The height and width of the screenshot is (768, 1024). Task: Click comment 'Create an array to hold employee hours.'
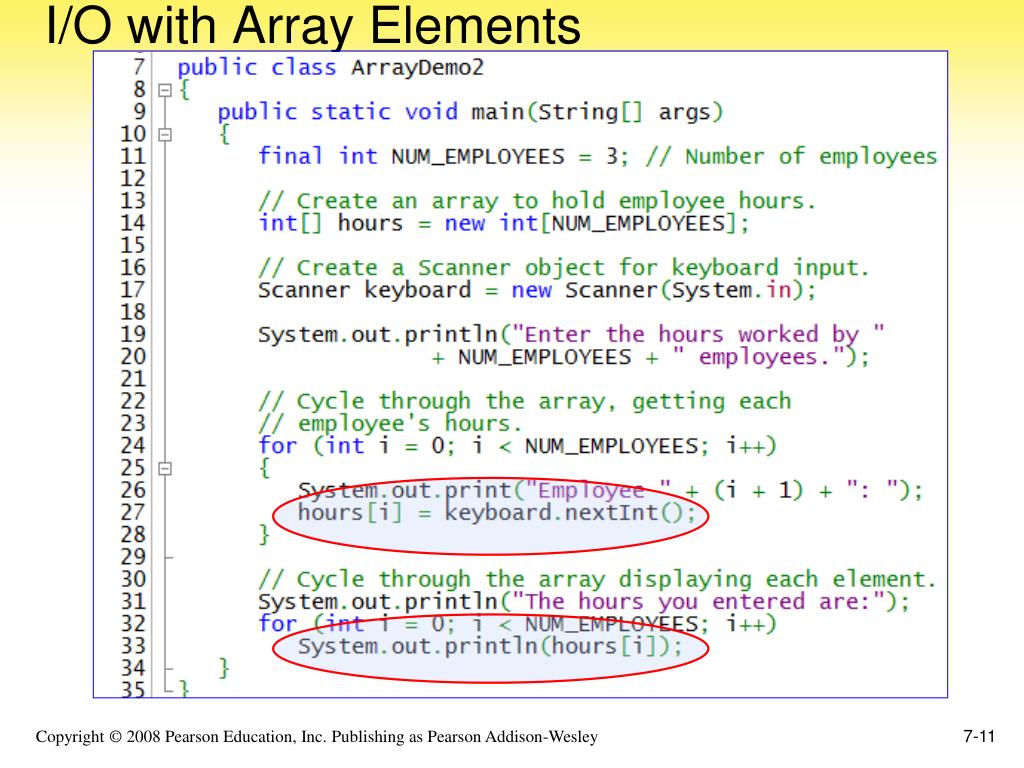click(x=537, y=201)
